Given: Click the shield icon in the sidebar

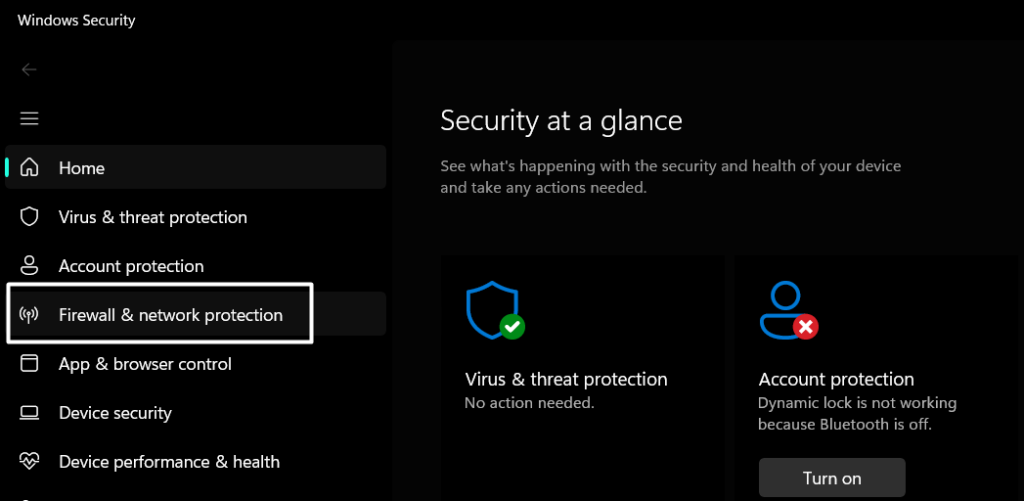Looking at the screenshot, I should pos(30,217).
